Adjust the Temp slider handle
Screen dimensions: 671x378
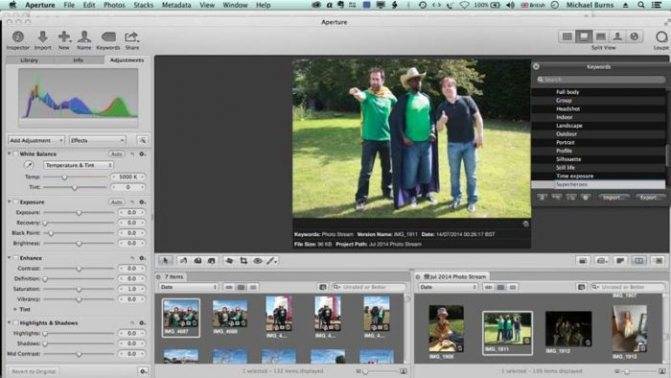65,177
